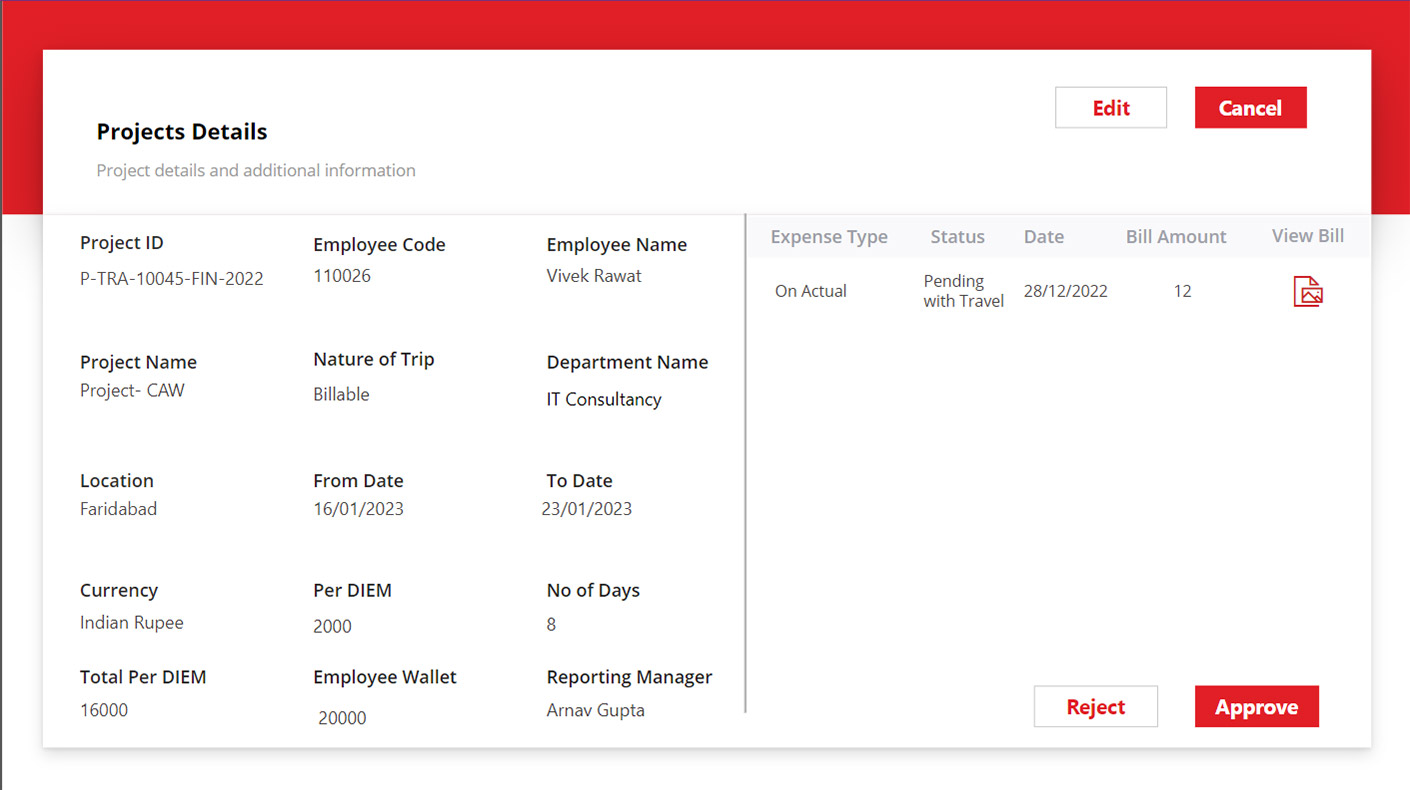This screenshot has width=1410, height=790.
Task: Click the Location label
Action: (x=116, y=481)
